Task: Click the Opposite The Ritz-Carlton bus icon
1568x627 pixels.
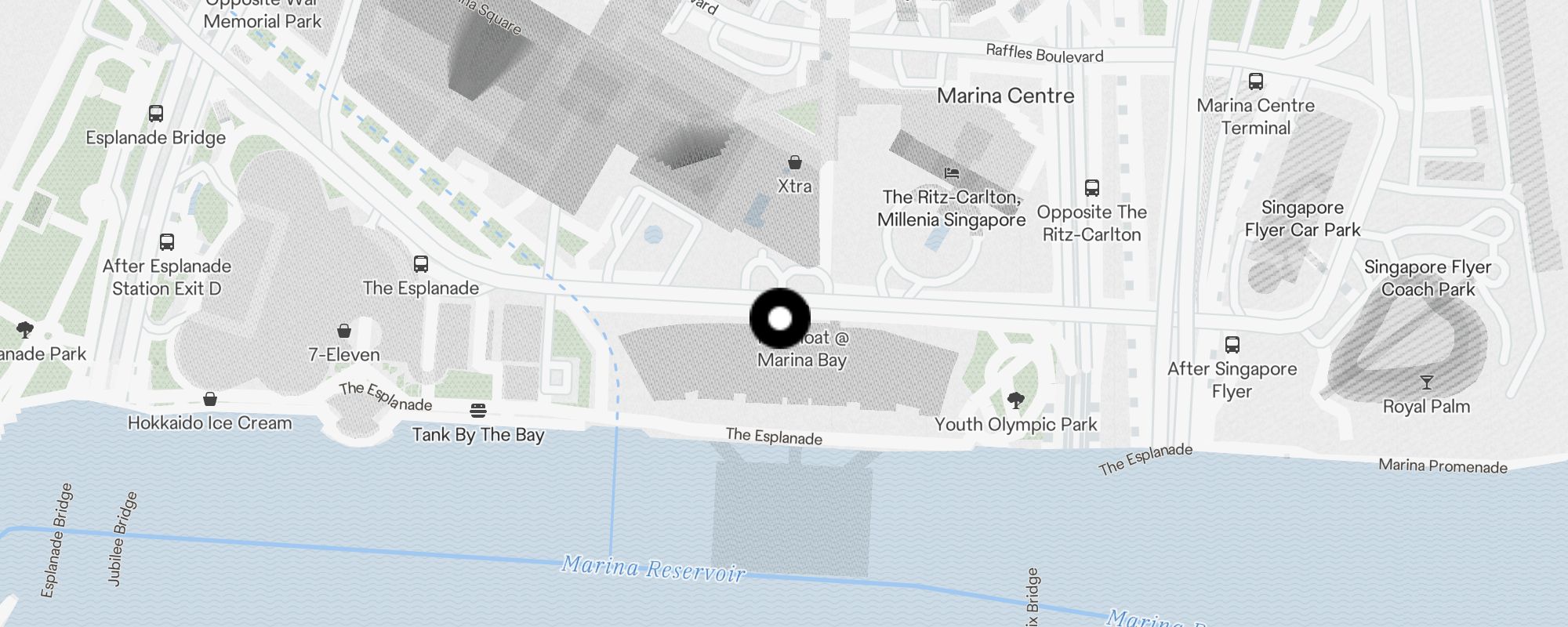Action: tap(1092, 188)
